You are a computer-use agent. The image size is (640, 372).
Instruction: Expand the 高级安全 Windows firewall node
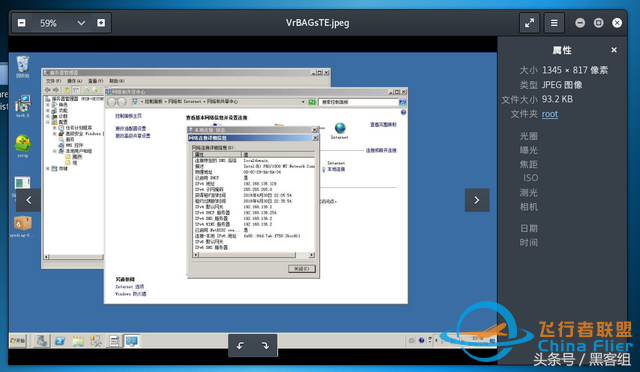(x=54, y=134)
